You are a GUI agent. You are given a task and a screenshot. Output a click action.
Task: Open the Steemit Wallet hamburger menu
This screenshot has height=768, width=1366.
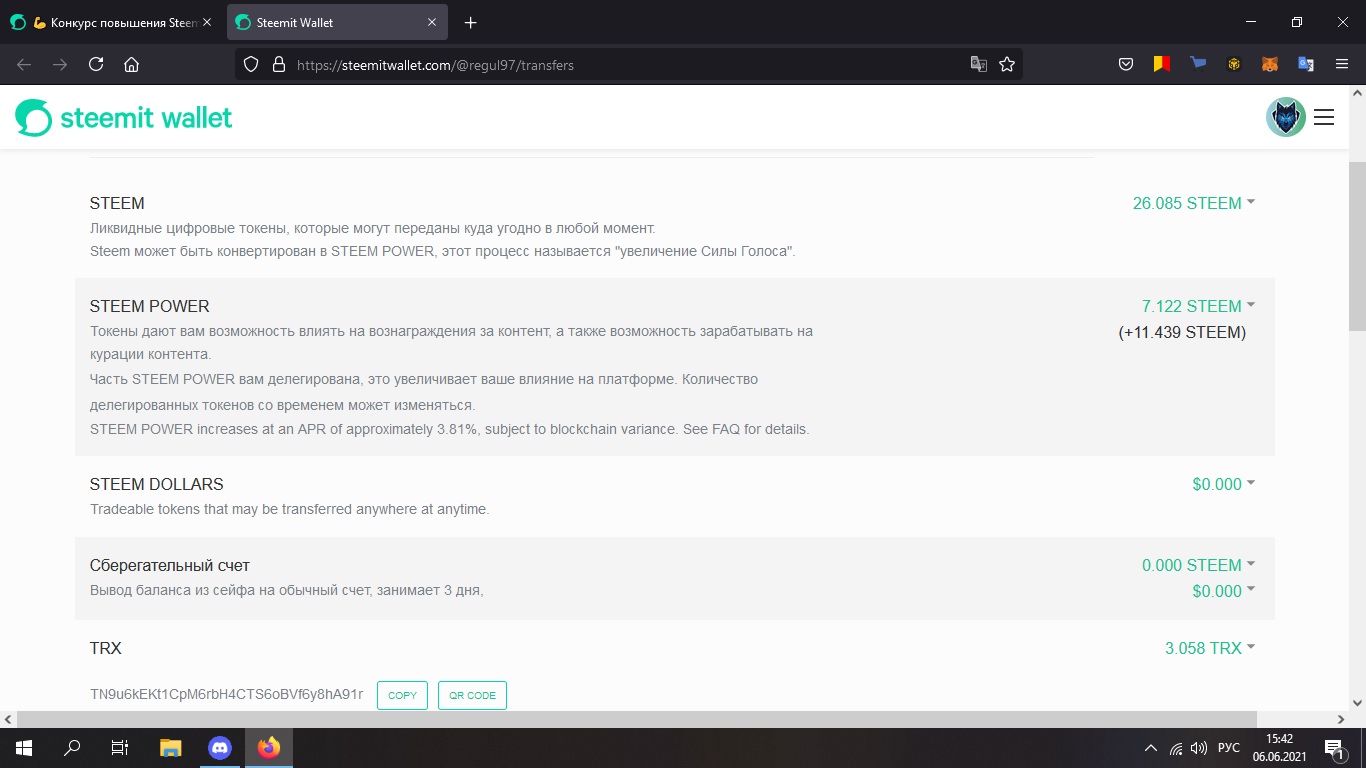point(1324,118)
